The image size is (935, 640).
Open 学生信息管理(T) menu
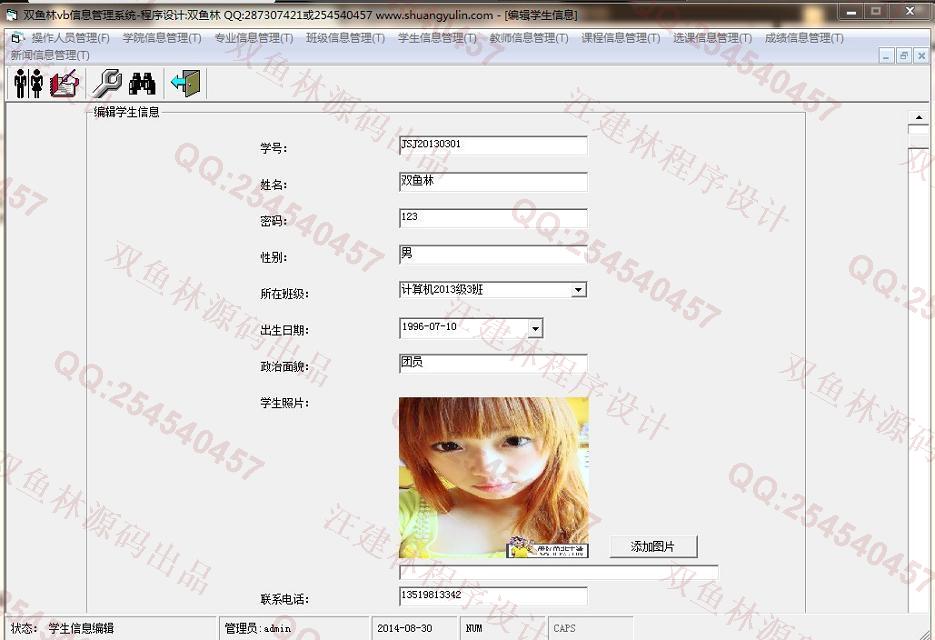click(x=438, y=38)
